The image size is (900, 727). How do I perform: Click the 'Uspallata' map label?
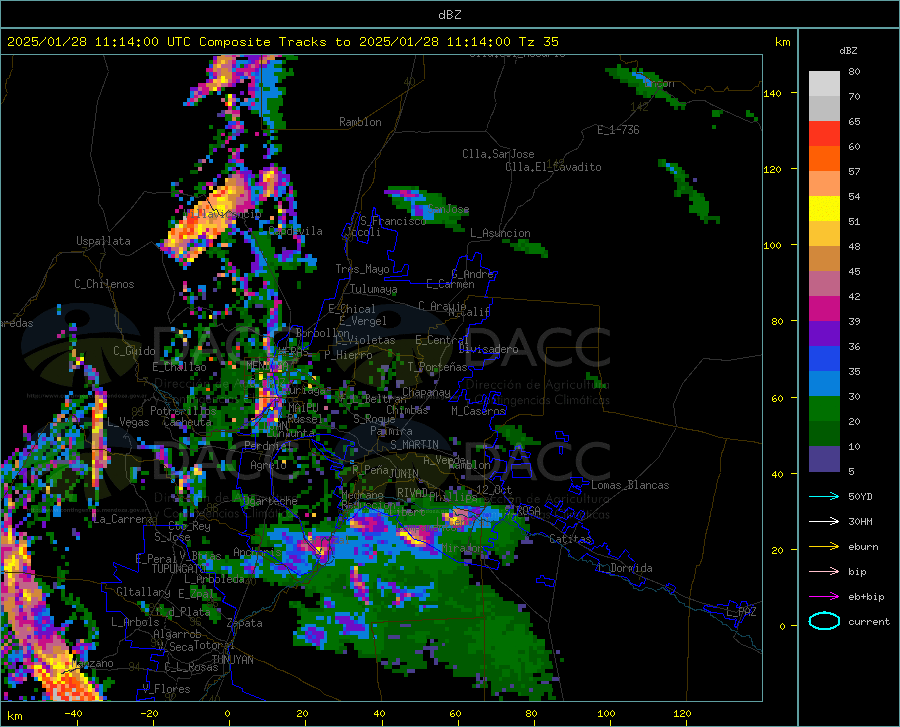[103, 241]
